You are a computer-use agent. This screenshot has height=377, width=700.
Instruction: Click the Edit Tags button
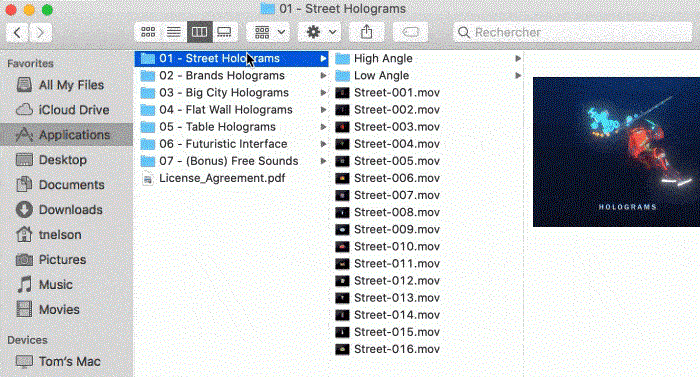(410, 32)
